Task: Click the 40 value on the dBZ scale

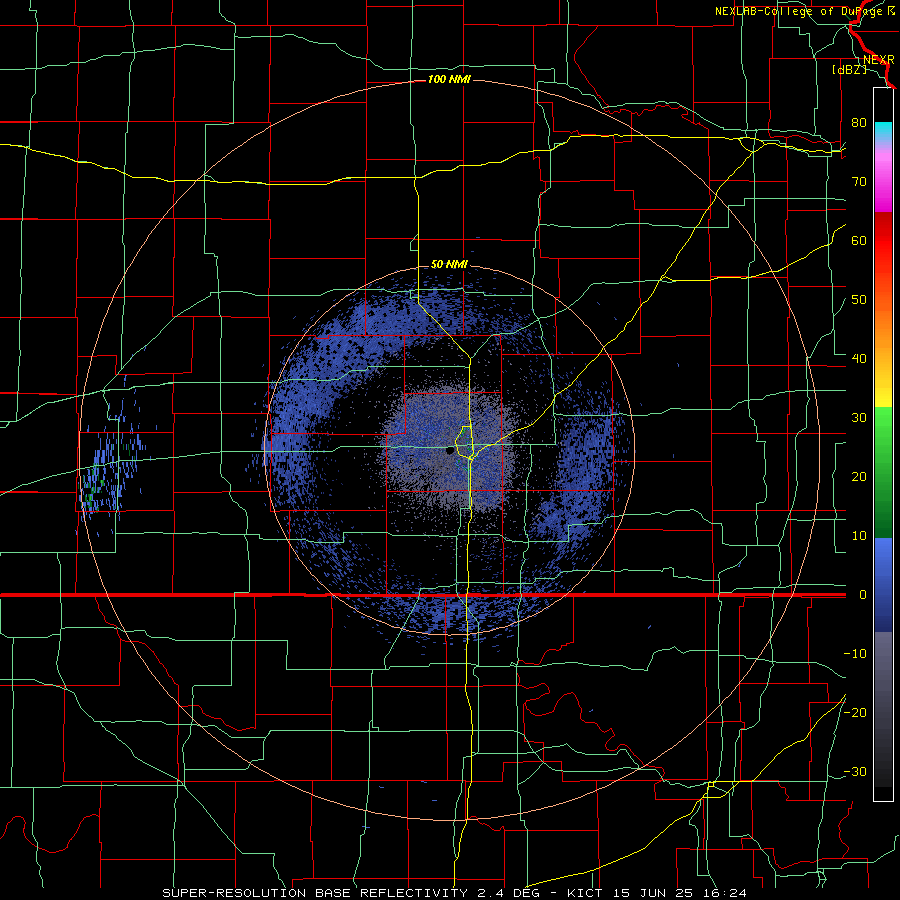Action: click(859, 359)
